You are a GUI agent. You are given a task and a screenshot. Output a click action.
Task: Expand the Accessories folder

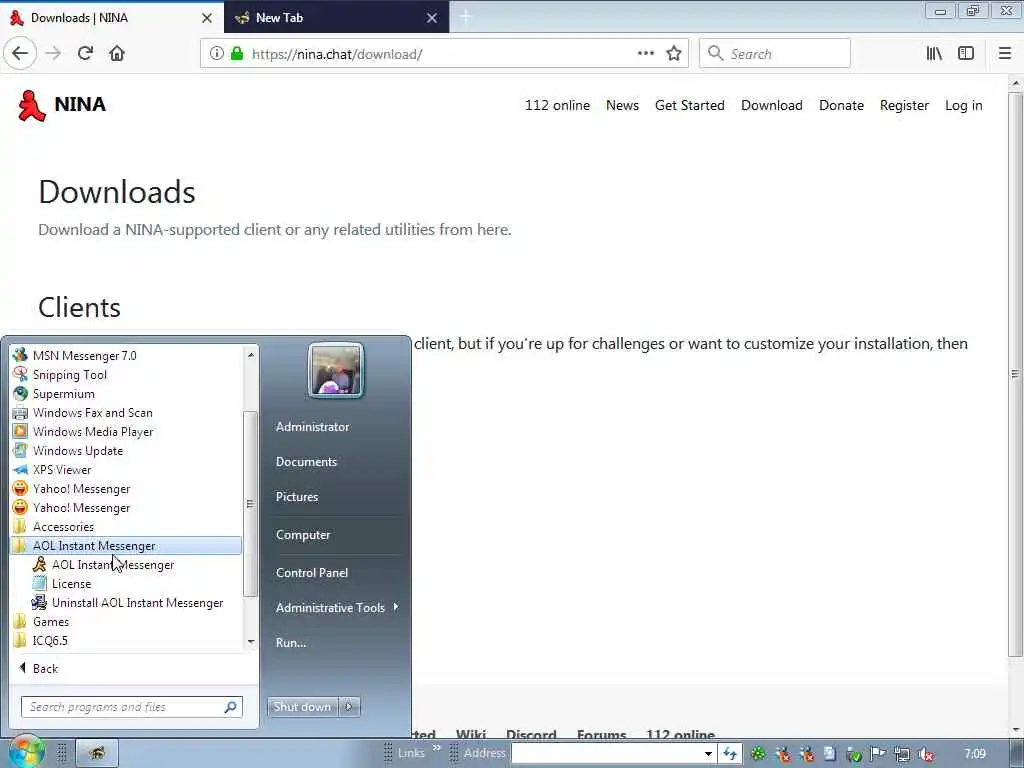(x=63, y=527)
